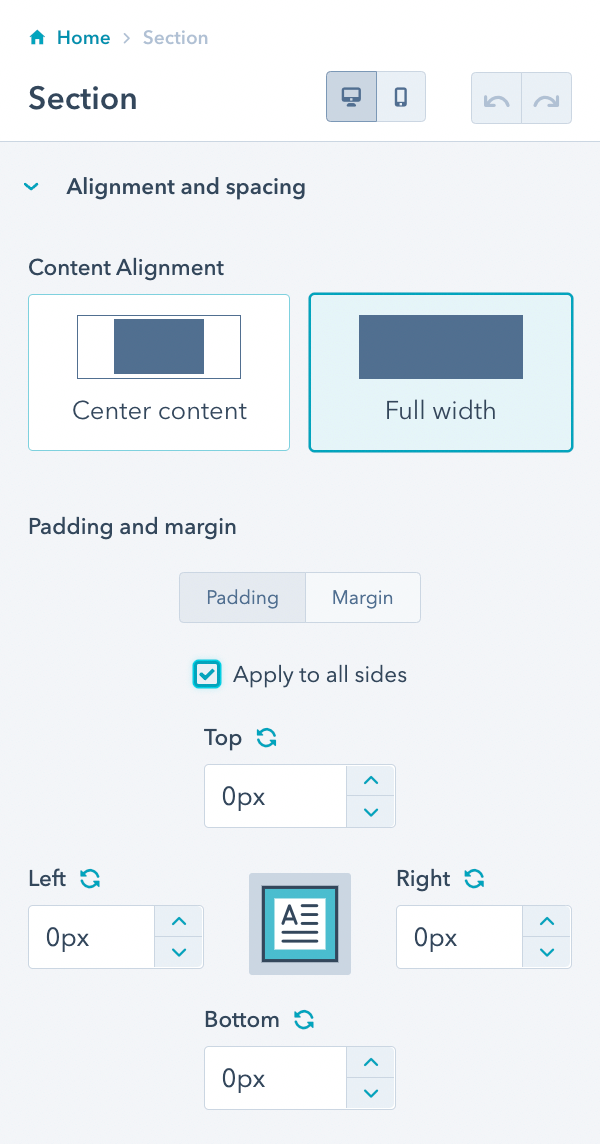
Task: Switch to mobile preview mode
Action: [x=401, y=97]
